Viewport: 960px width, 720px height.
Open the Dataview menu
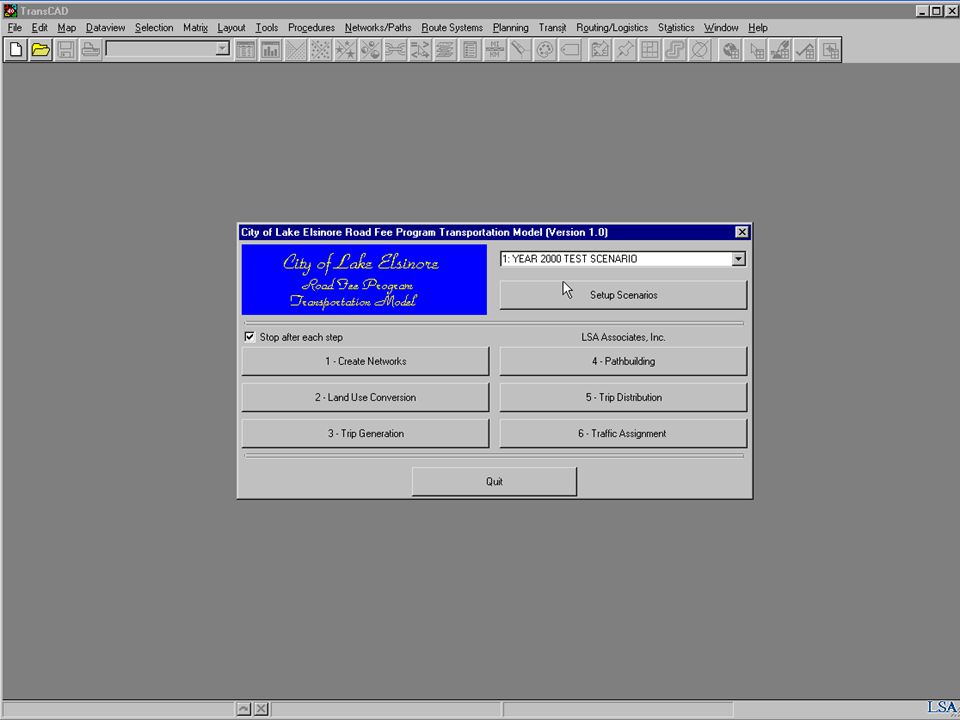105,28
